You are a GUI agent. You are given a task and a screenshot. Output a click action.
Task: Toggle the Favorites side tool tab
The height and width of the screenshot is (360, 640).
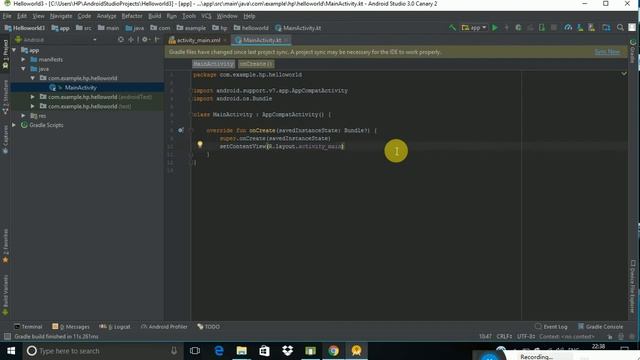click(x=5, y=246)
